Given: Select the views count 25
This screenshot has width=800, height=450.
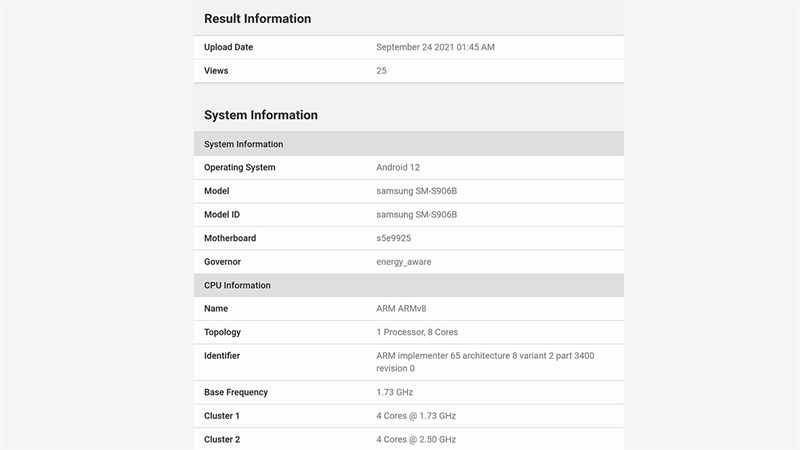Looking at the screenshot, I should coord(381,71).
